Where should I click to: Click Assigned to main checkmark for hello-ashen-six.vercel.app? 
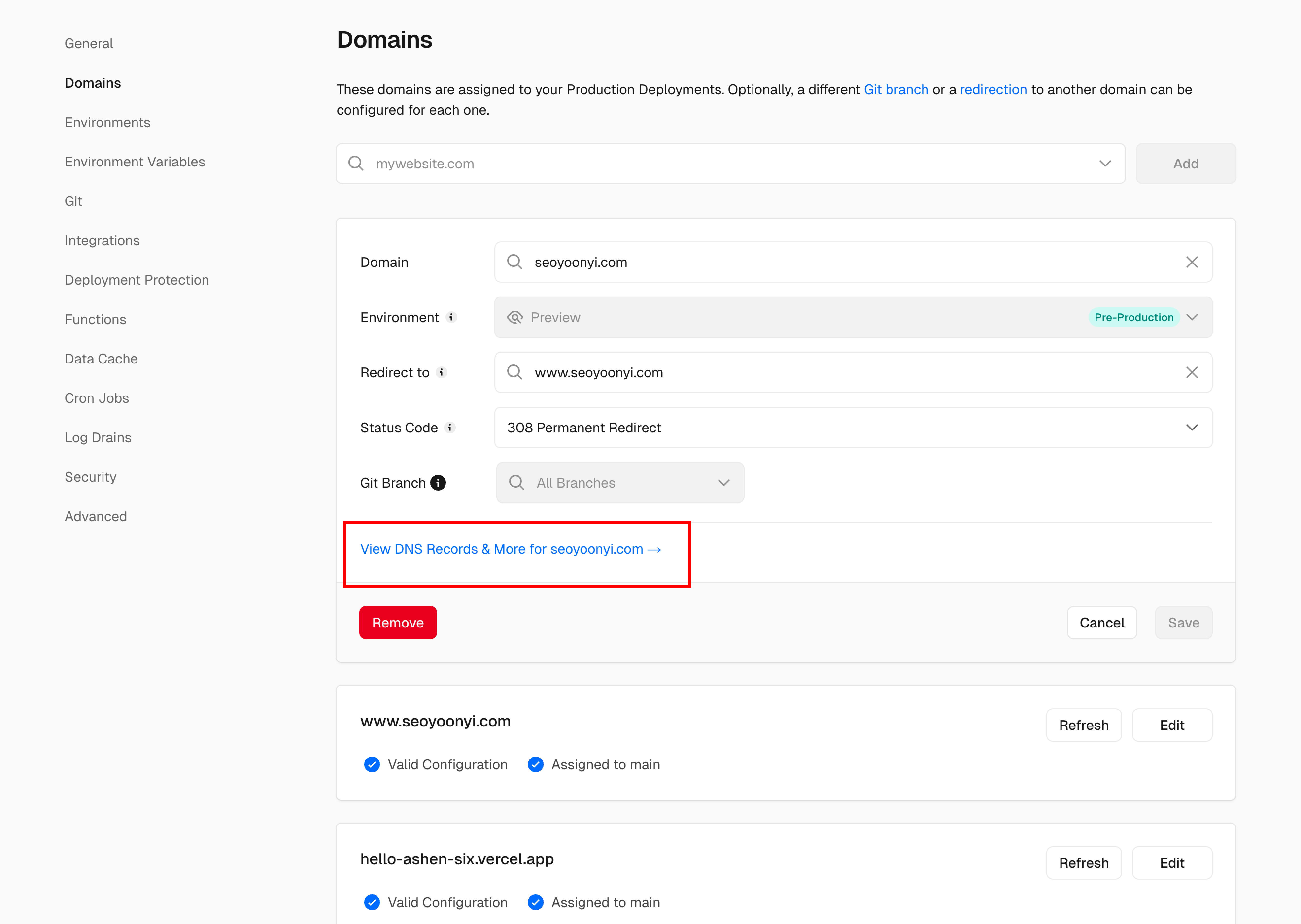pyautogui.click(x=535, y=902)
